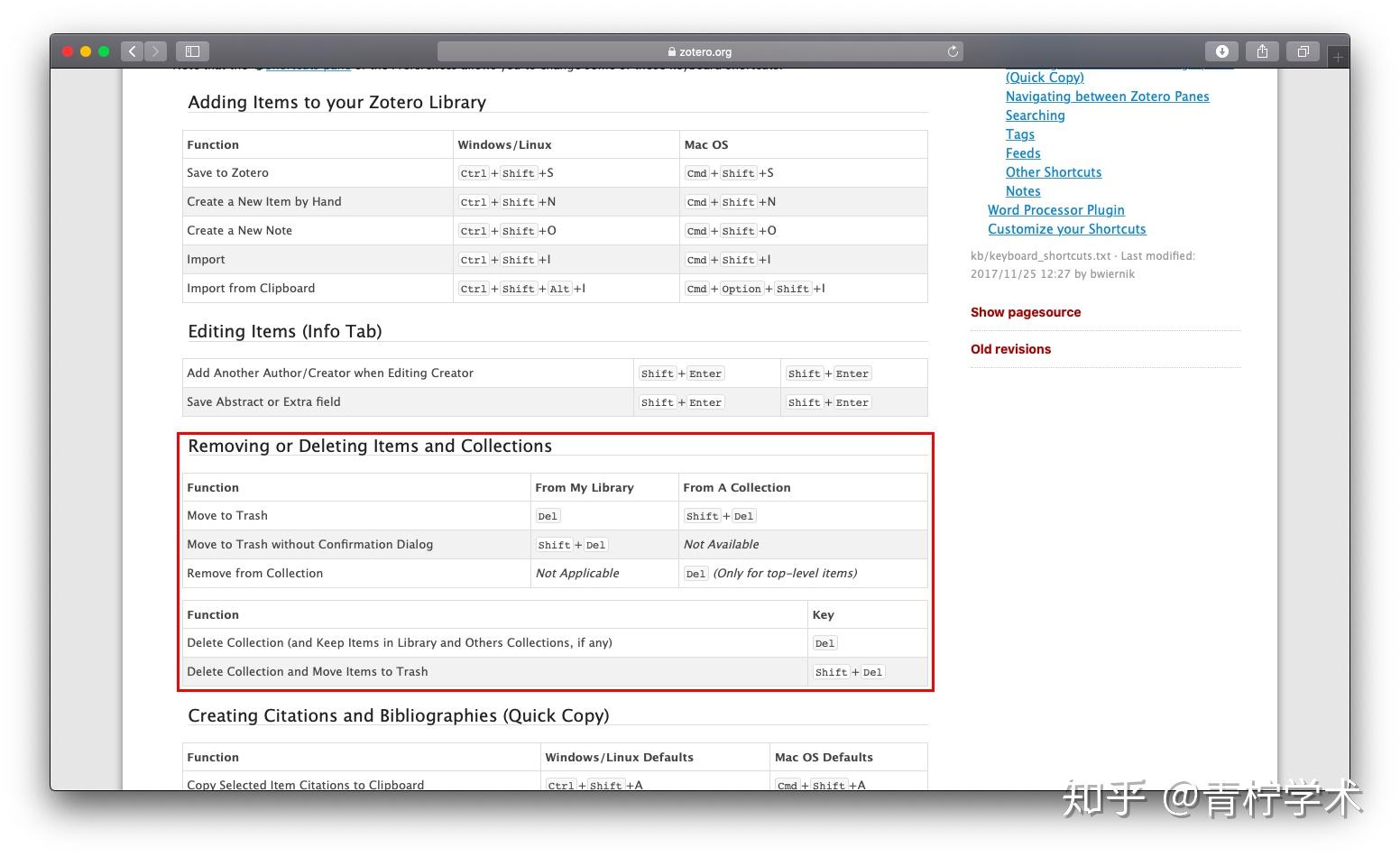Viewport: 1400px width, 857px height.
Task: Open the Safari share menu
Action: (x=1262, y=51)
